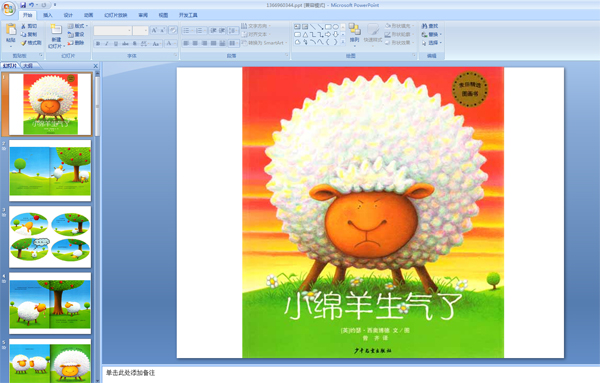This screenshot has height=383, width=600.
Task: Expand the shapes gallery with the More arrow
Action: [x=343, y=42]
